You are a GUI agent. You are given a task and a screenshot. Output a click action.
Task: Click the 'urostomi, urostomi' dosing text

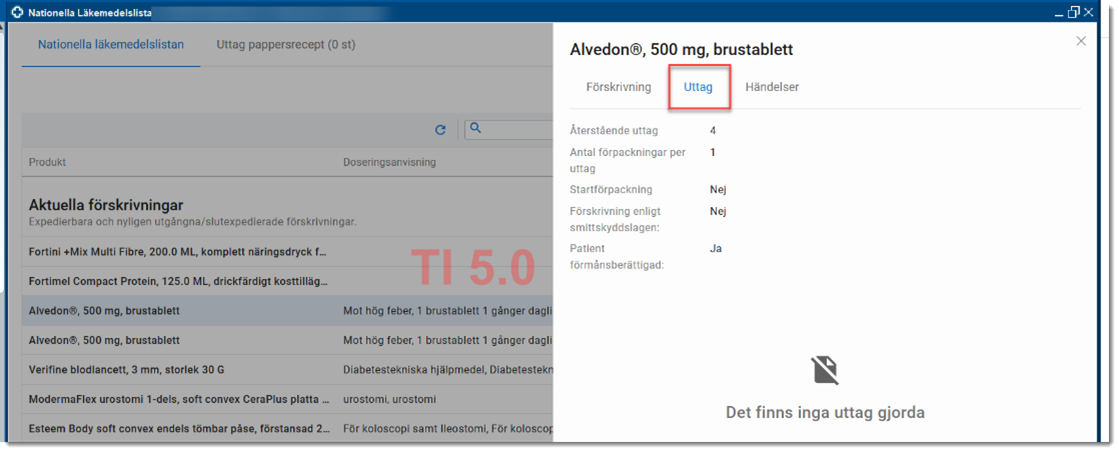[390, 399]
